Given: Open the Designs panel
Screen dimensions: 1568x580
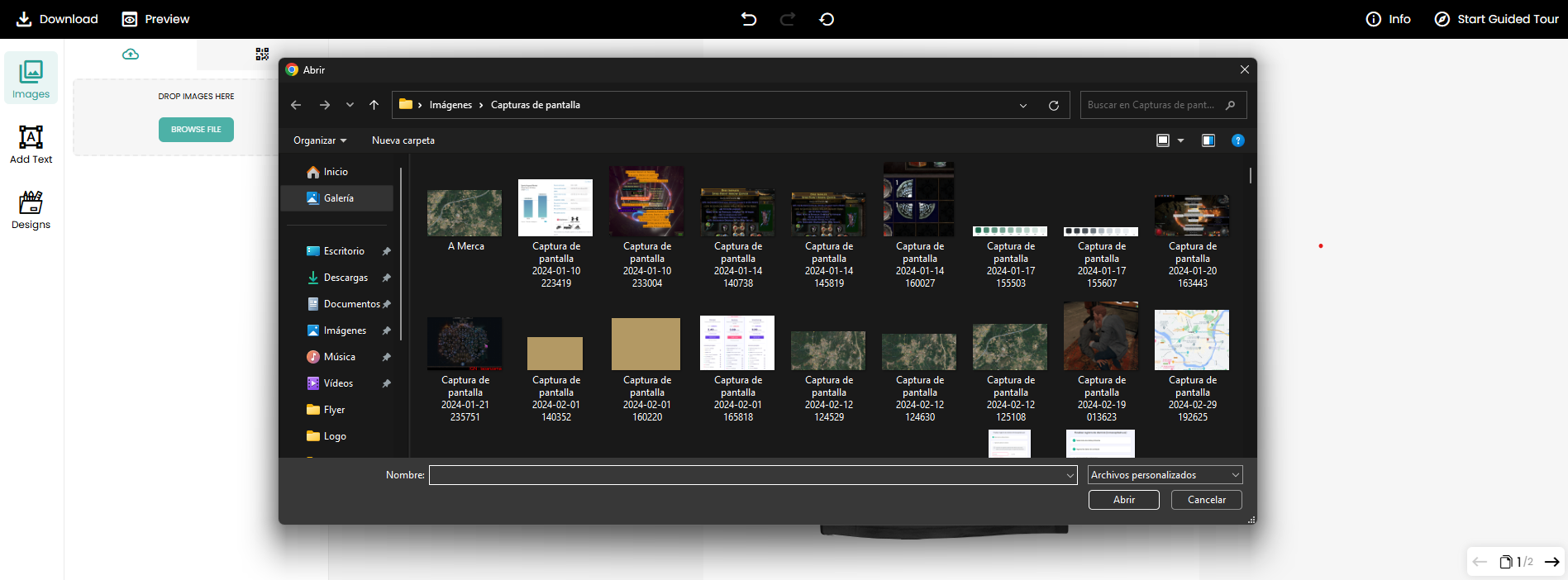Looking at the screenshot, I should [x=31, y=210].
